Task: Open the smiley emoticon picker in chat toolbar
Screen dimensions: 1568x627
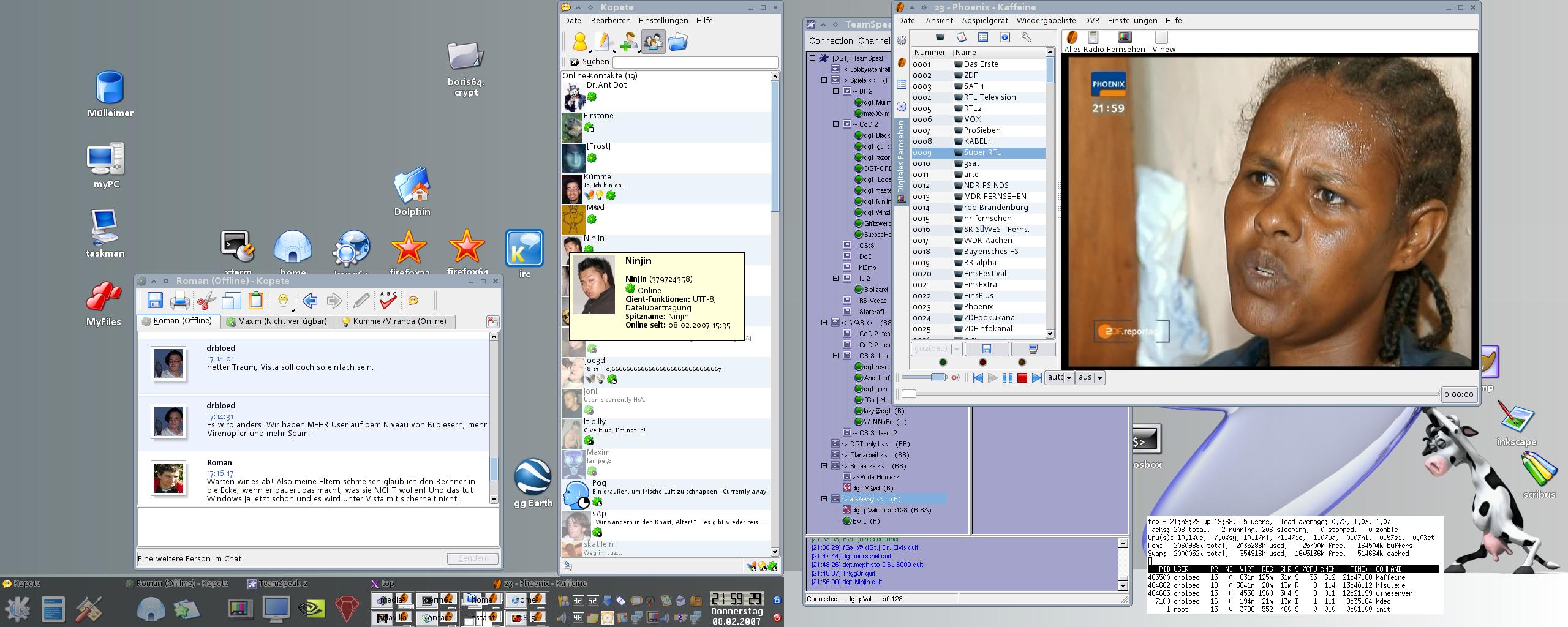Action: pyautogui.click(x=284, y=301)
